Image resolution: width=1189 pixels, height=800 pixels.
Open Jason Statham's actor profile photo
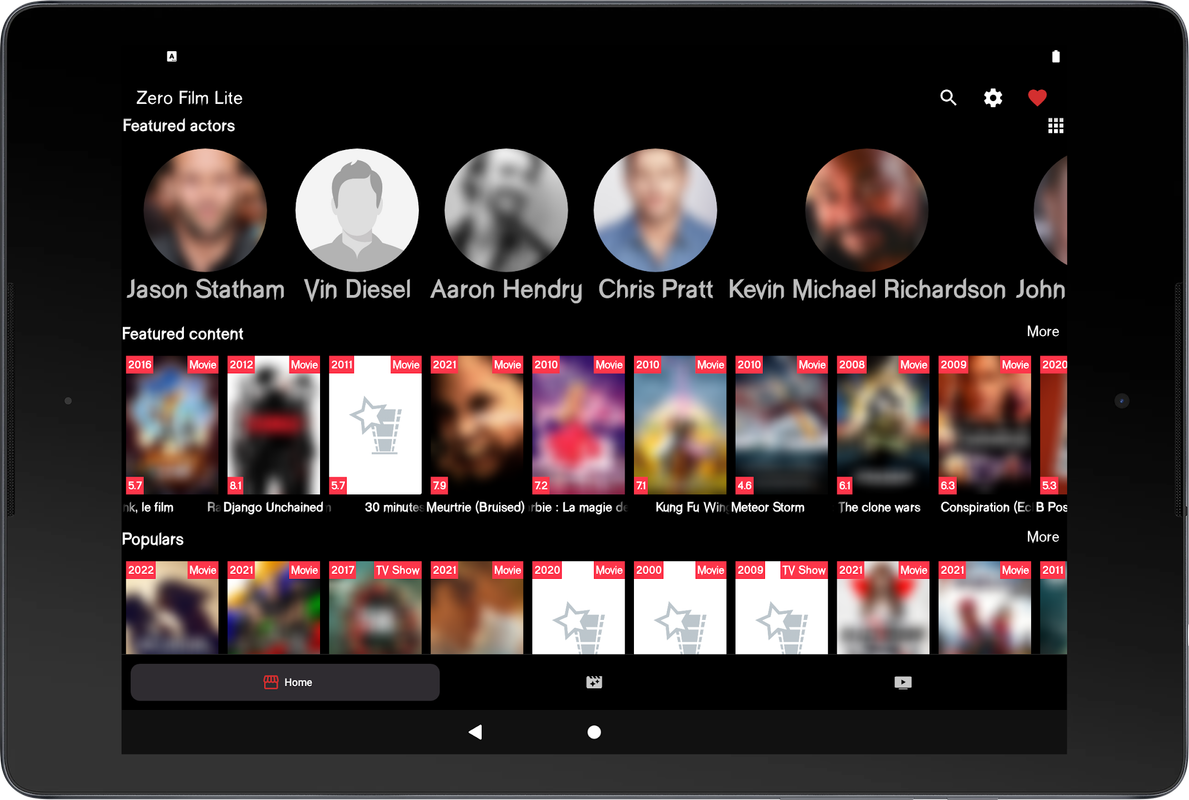[205, 210]
